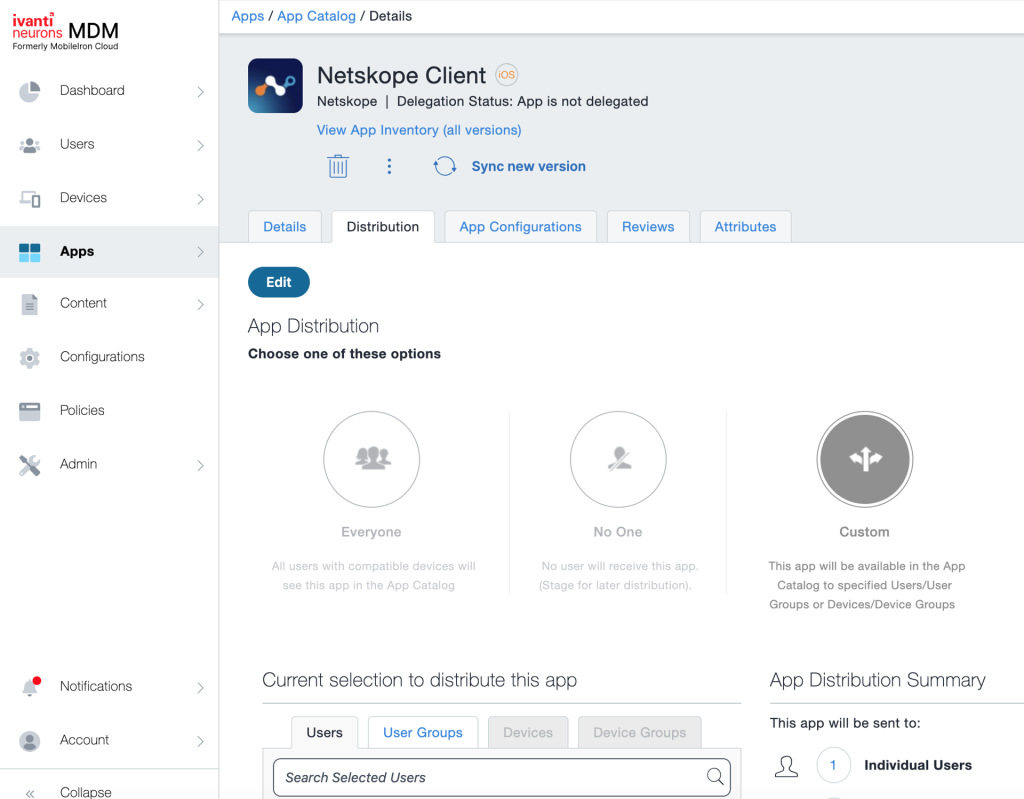Image resolution: width=1024 pixels, height=799 pixels.
Task: Click the Notifications bell icon
Action: click(31, 687)
